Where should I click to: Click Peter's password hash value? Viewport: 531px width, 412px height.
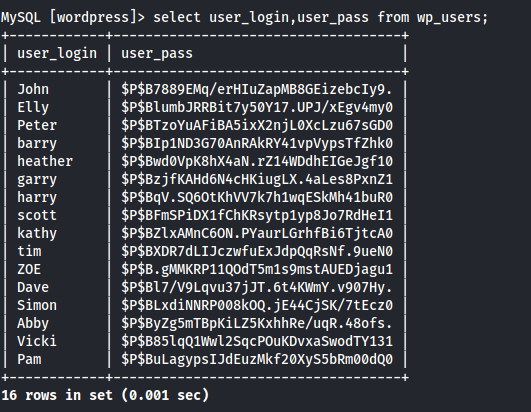pos(257,125)
